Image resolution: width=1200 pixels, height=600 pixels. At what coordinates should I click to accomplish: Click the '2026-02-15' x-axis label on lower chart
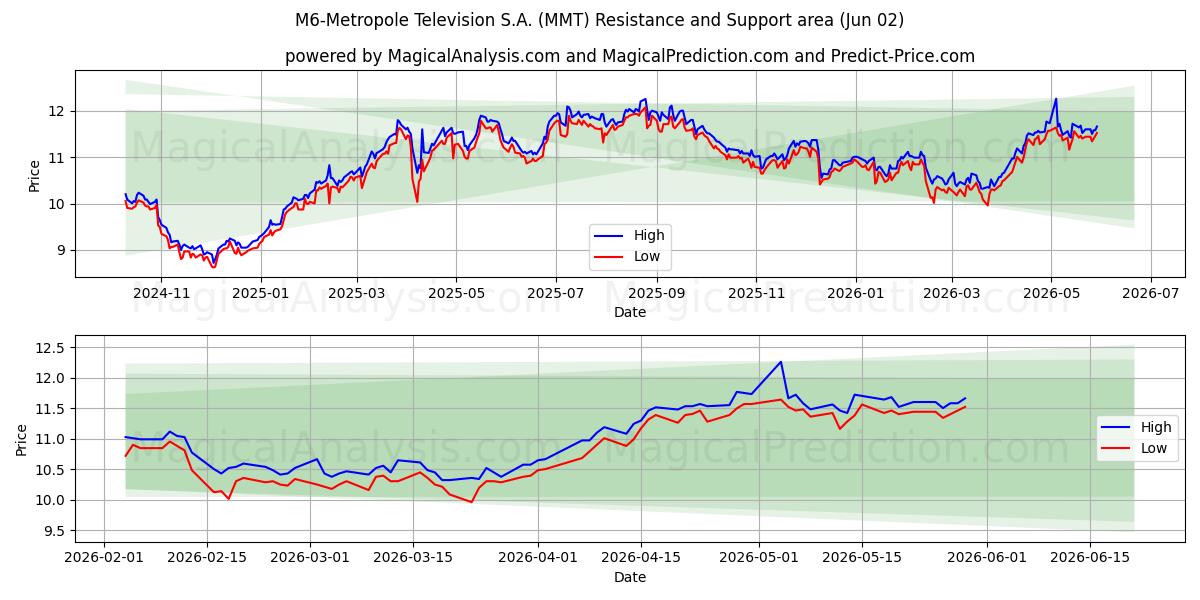207,557
